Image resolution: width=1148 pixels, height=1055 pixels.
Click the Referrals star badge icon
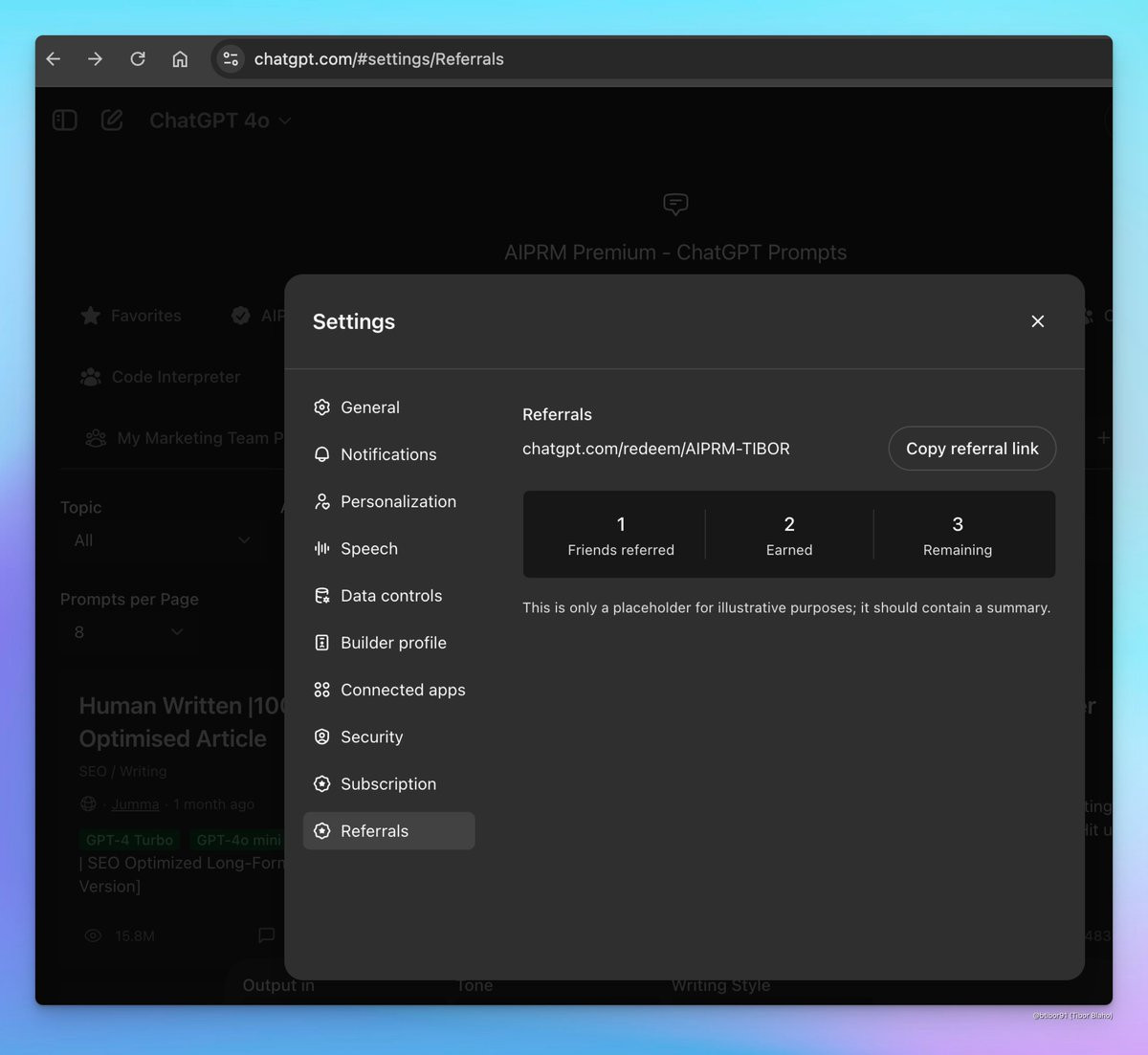322,831
